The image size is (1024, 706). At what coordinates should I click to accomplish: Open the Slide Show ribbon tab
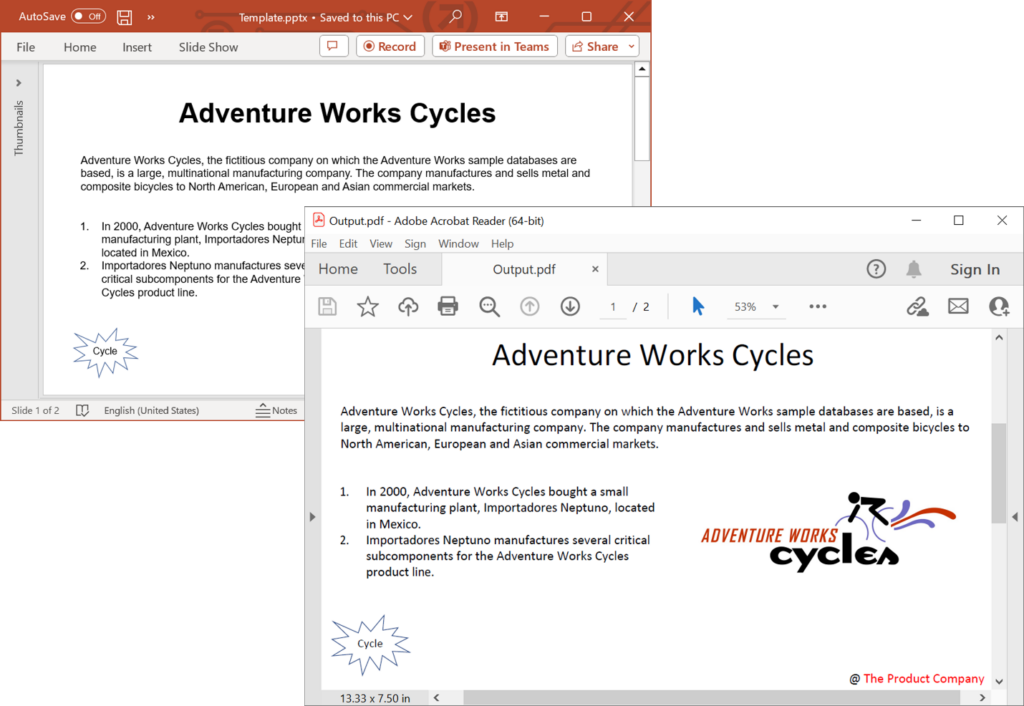tap(208, 47)
